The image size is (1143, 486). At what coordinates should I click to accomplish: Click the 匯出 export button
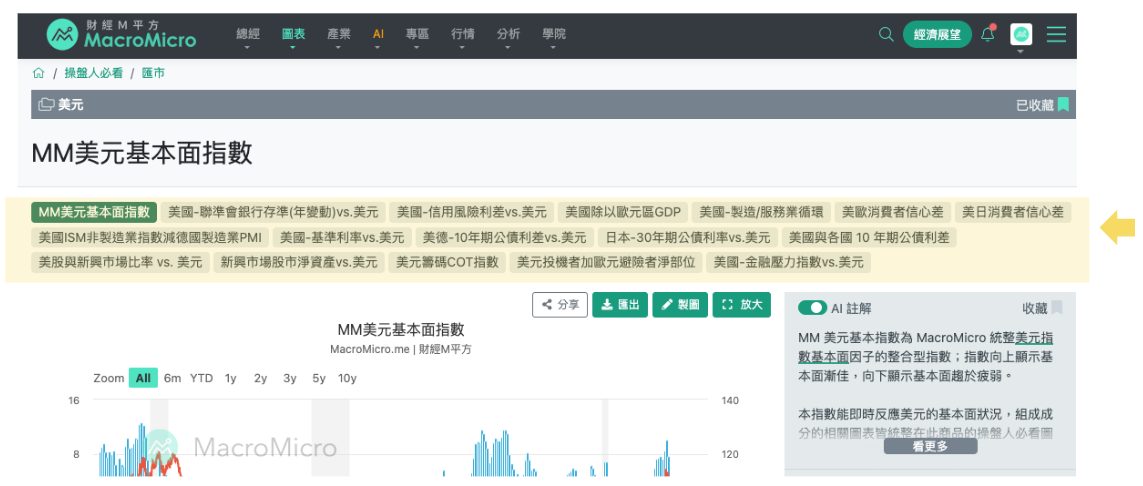point(620,305)
